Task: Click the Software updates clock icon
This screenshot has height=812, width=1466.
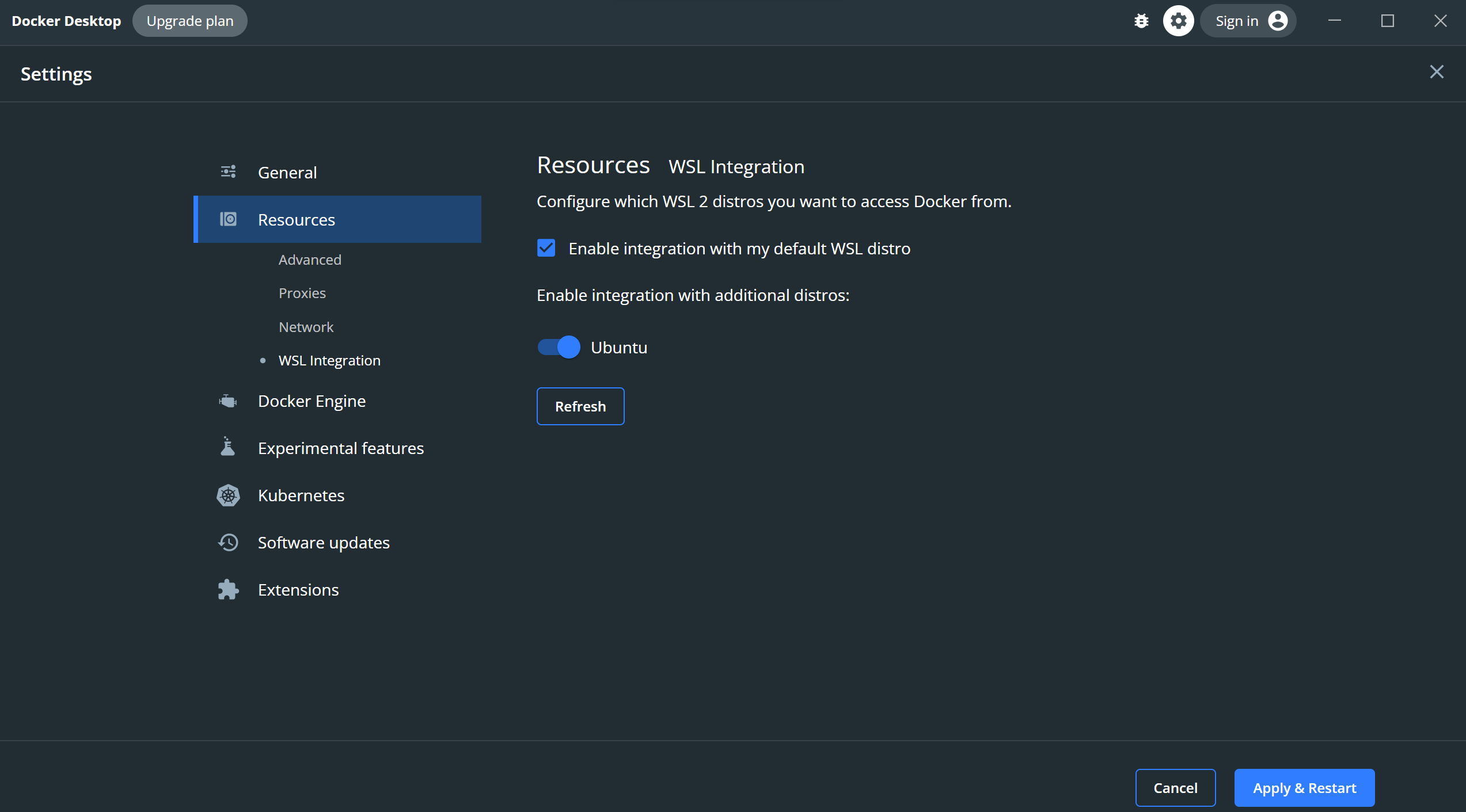Action: [x=228, y=542]
